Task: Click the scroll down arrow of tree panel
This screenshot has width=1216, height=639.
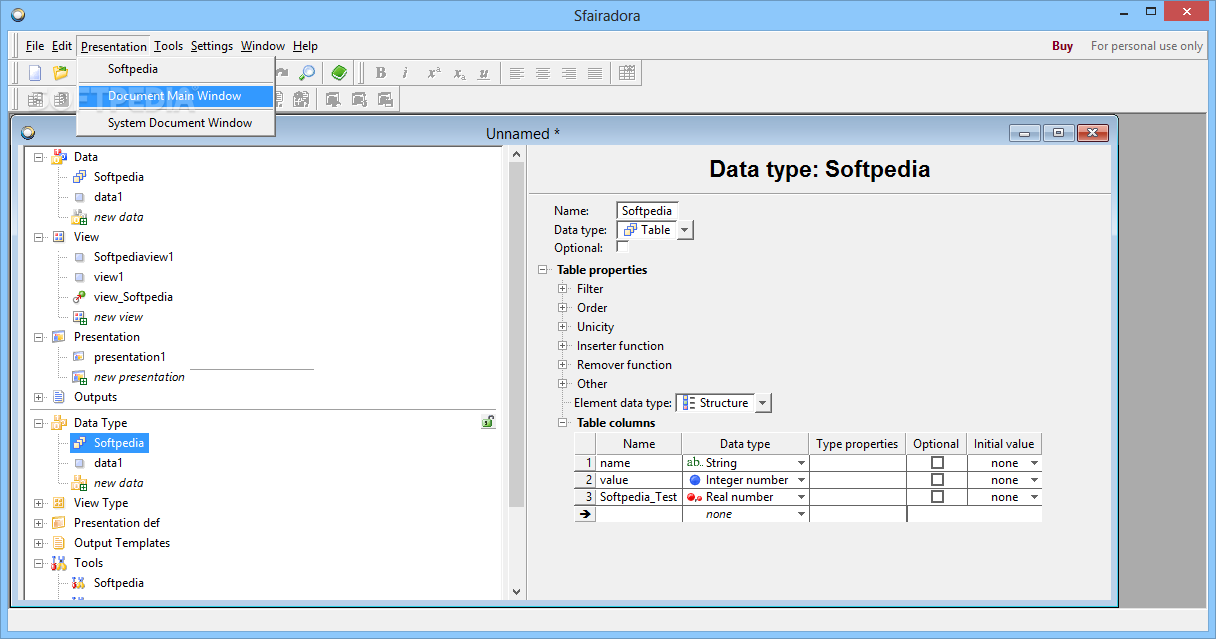Action: point(516,591)
